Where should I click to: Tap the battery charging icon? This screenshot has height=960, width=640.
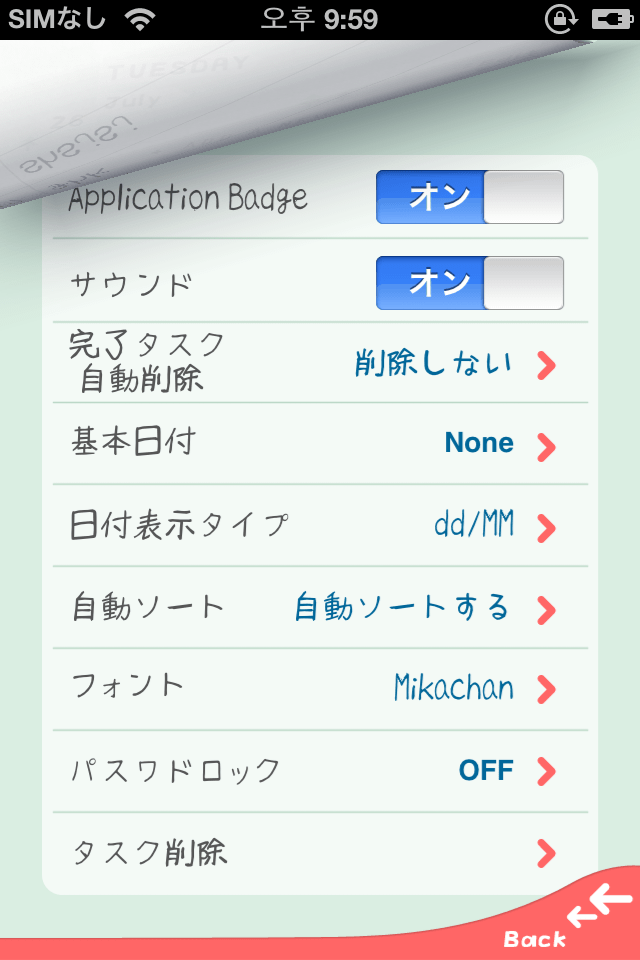click(611, 20)
